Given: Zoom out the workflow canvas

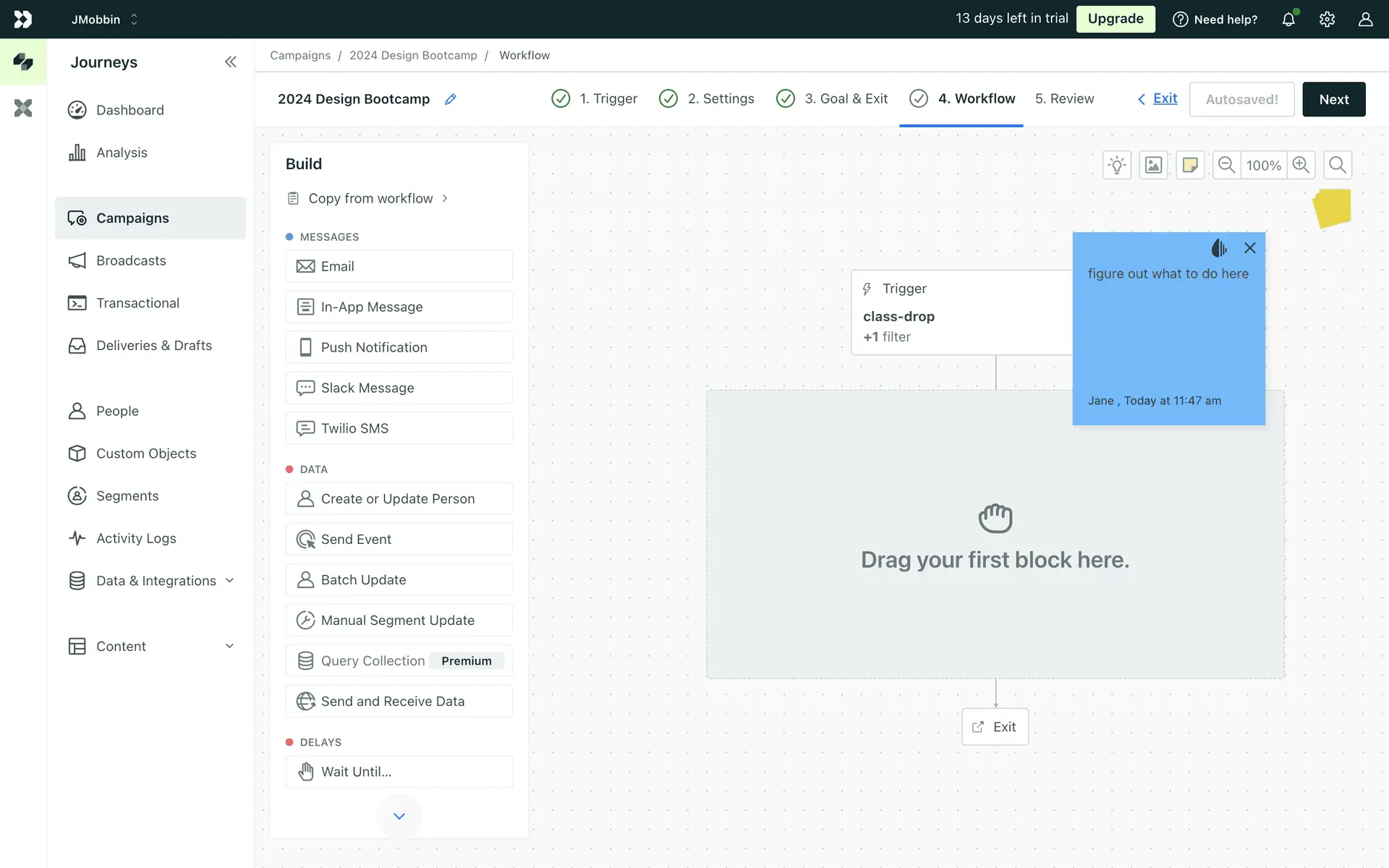Looking at the screenshot, I should pyautogui.click(x=1226, y=165).
